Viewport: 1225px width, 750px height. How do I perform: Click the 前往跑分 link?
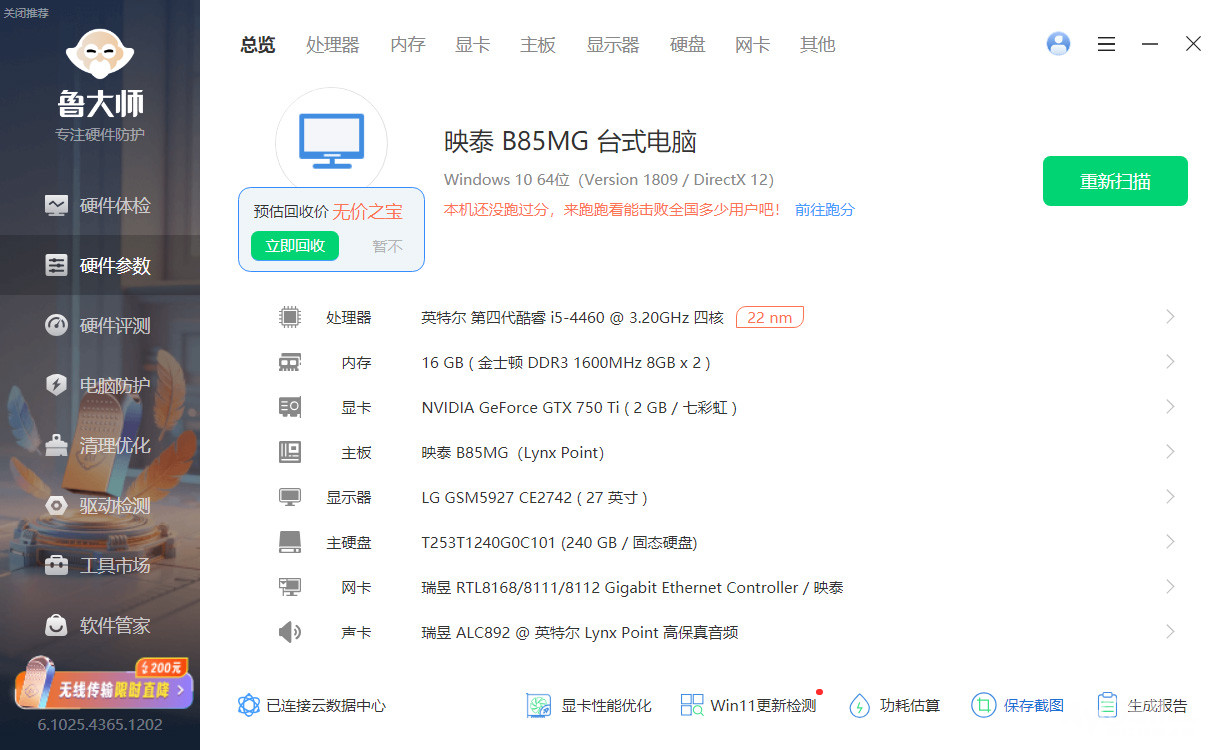point(825,210)
